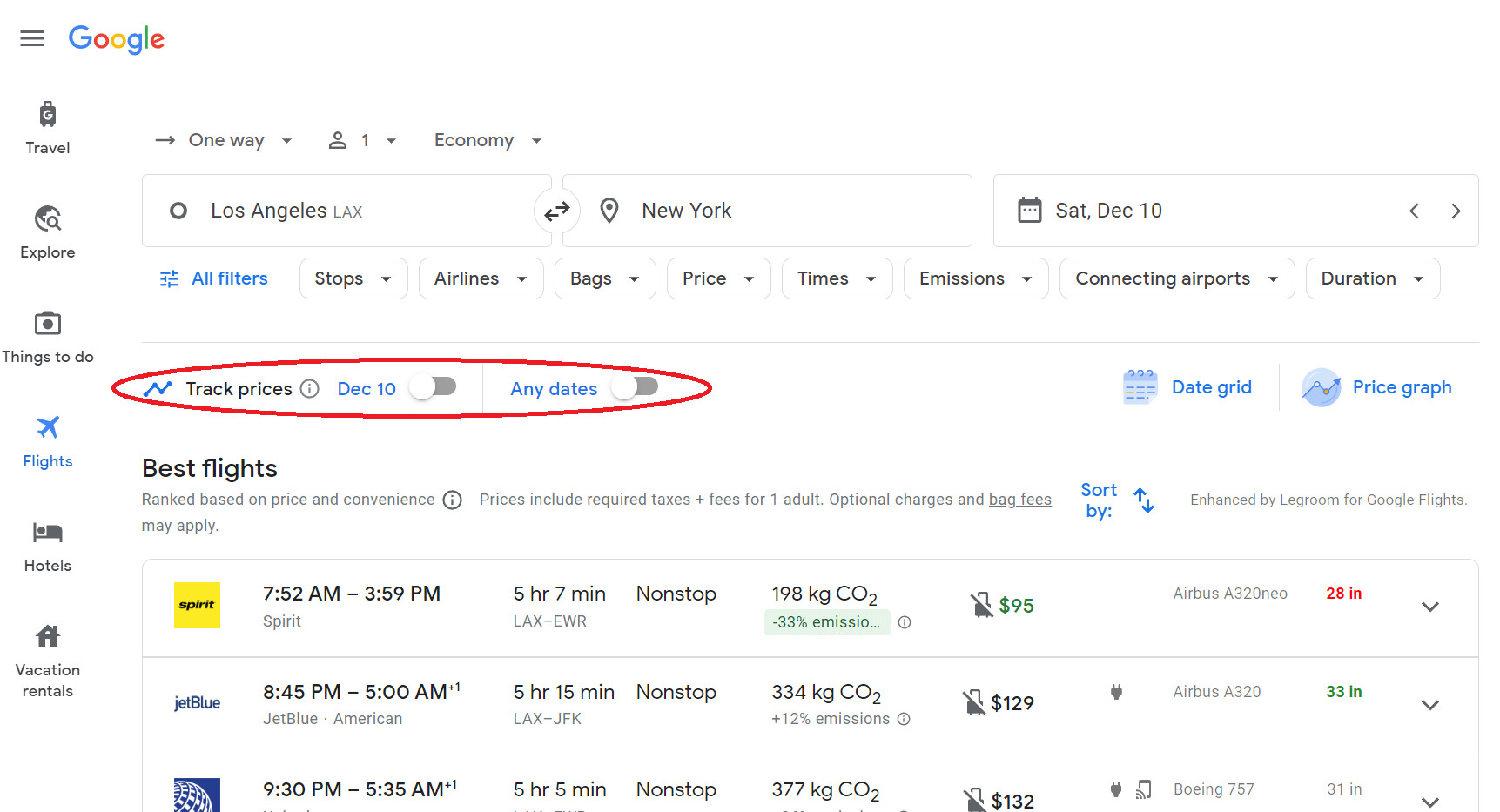Click the no-carry-on icon beside $95

pos(981,605)
